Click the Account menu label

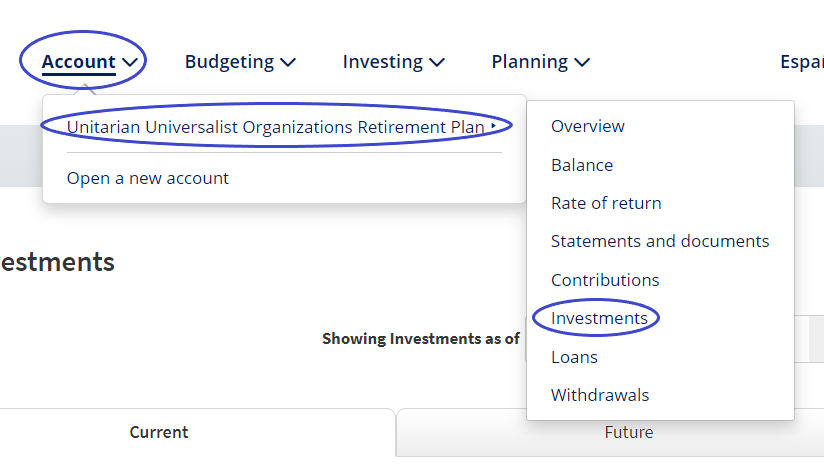(78, 62)
